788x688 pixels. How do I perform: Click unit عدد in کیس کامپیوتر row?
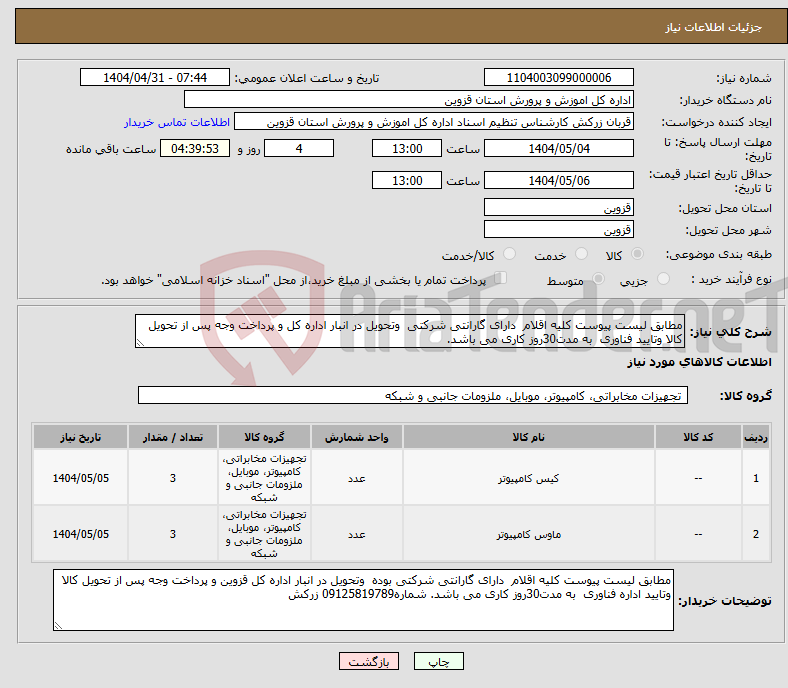click(356, 478)
